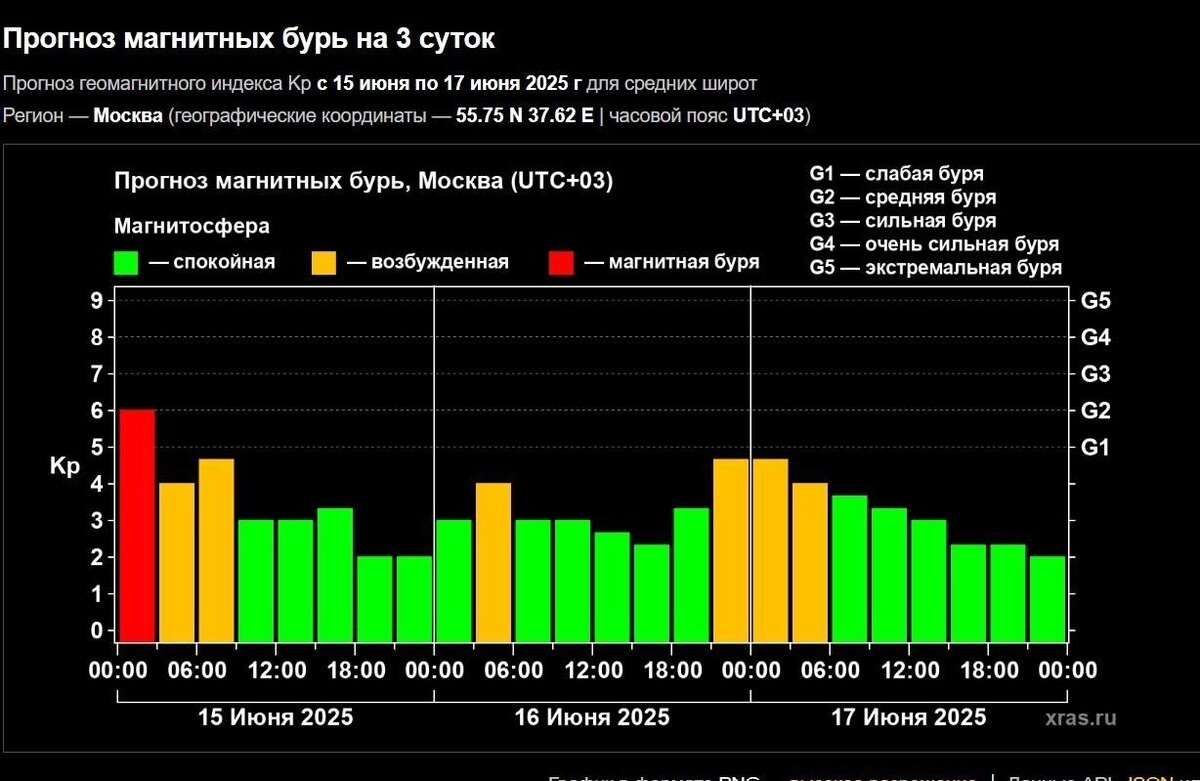Click the legend label '— магнитная буря'
This screenshot has width=1200, height=781.
click(672, 263)
